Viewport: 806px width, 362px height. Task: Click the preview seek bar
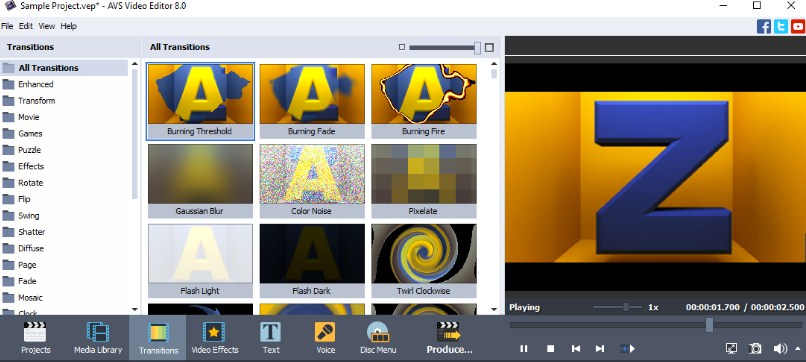(x=655, y=325)
